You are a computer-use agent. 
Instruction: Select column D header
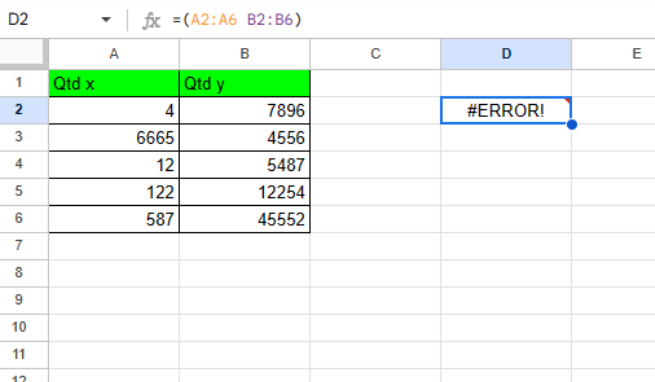pos(506,54)
